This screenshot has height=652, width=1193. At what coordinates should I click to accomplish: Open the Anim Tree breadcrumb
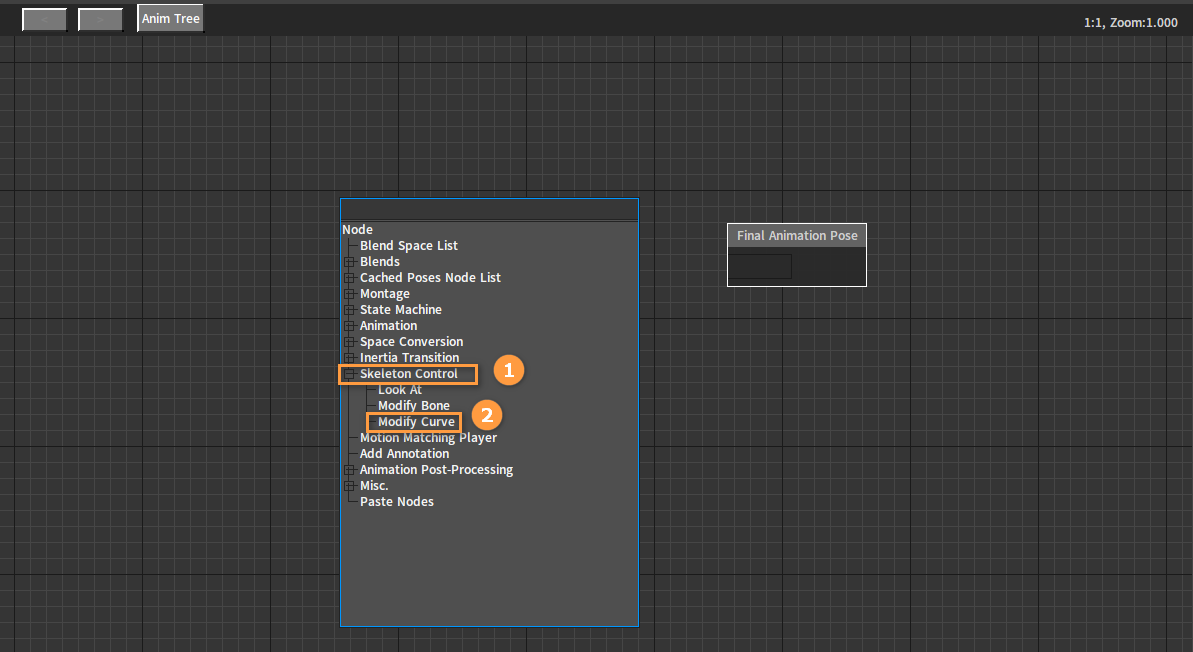170,18
